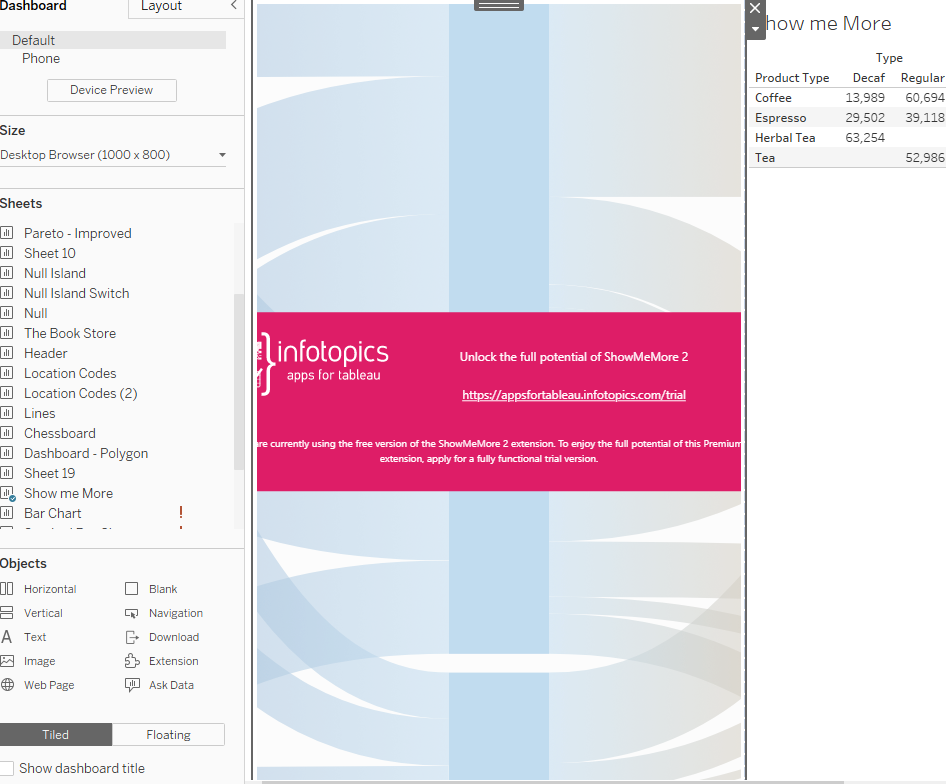Click the Chessboard sheet icon

[x=7, y=433]
